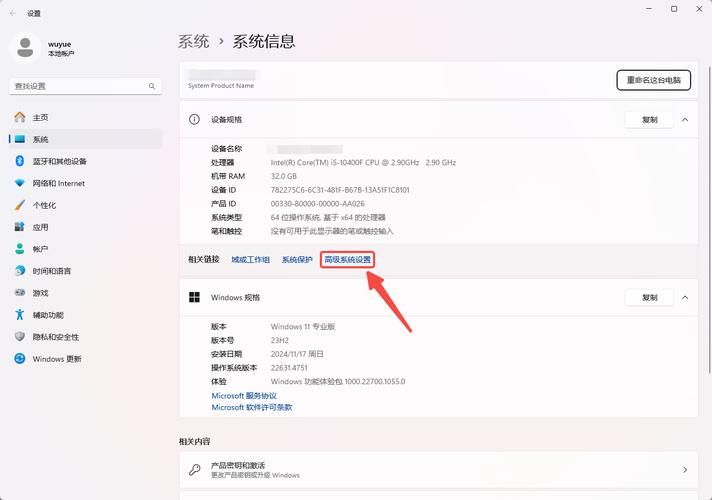This screenshot has width=712, height=500.
Task: Click 重命名这台电脑 button
Action: [653, 80]
